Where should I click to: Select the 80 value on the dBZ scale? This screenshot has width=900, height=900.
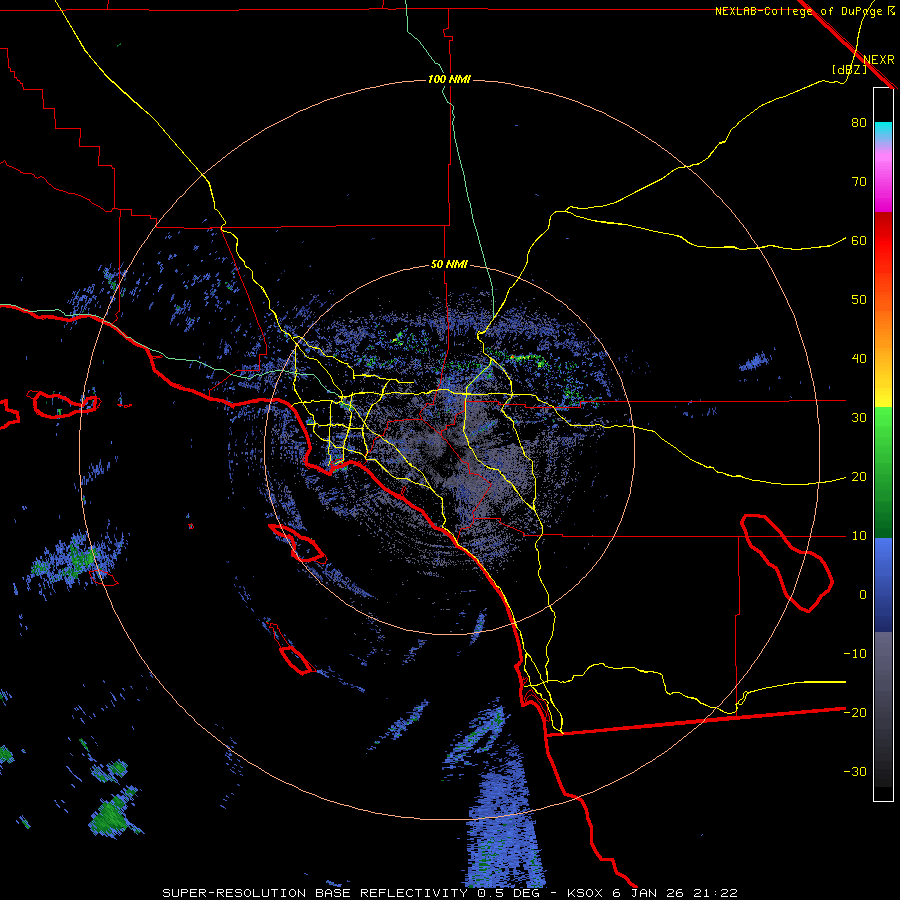click(859, 123)
